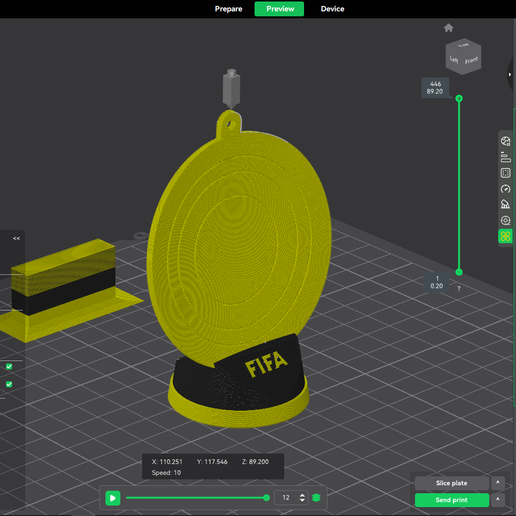Click the Left face of view cube
This screenshot has height=516, width=516.
(454, 60)
